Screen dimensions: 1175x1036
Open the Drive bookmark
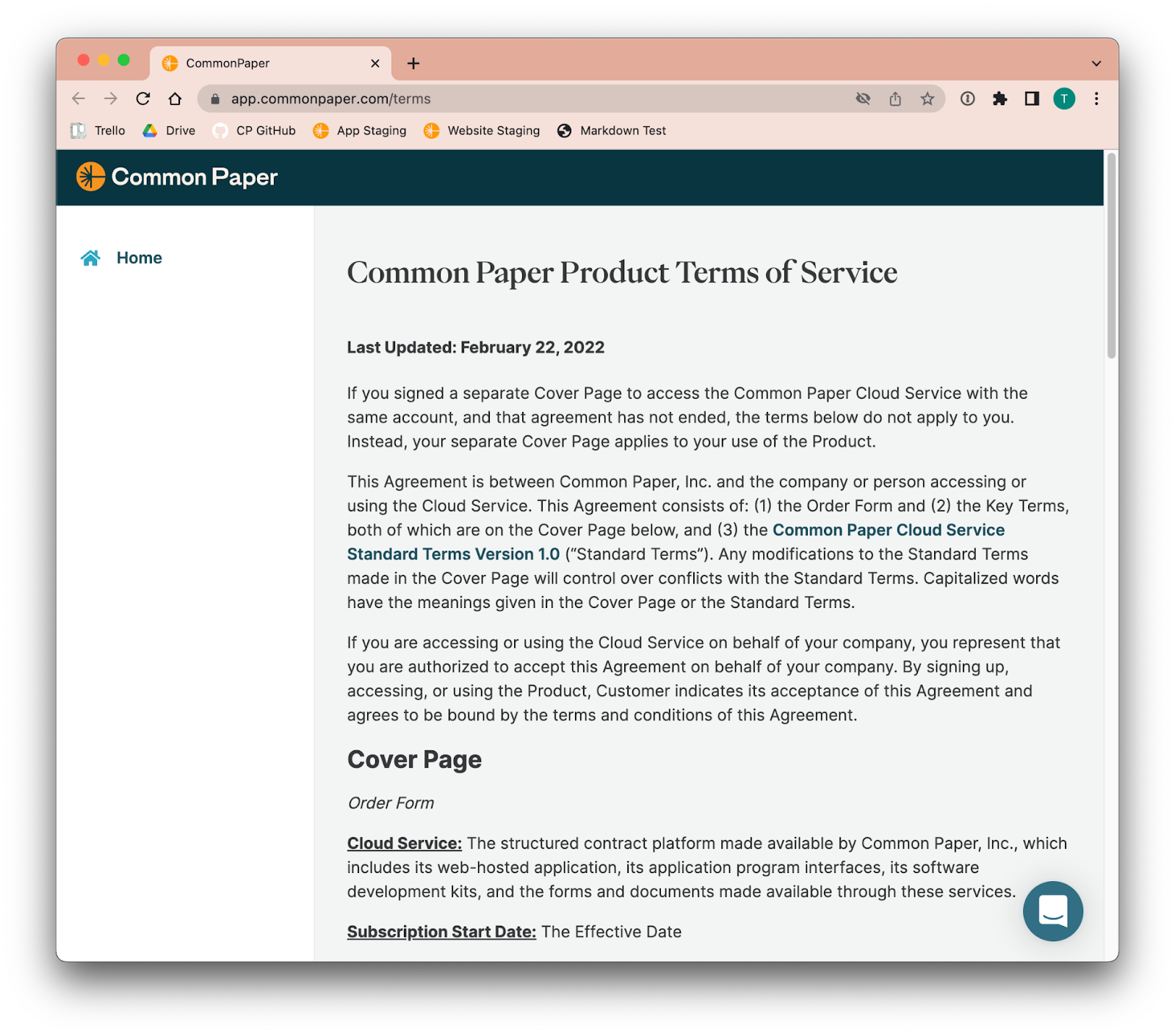pyautogui.click(x=169, y=131)
